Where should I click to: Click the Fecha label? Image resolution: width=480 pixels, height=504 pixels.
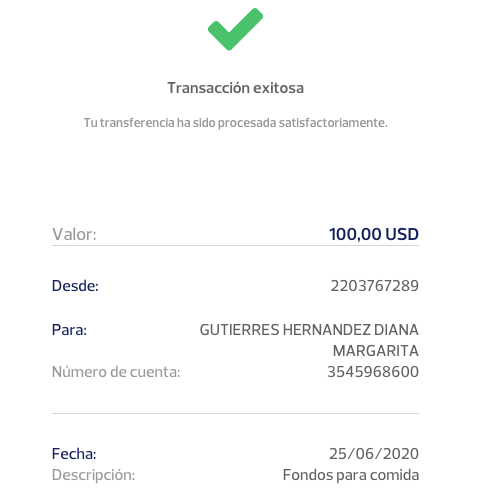pos(74,454)
